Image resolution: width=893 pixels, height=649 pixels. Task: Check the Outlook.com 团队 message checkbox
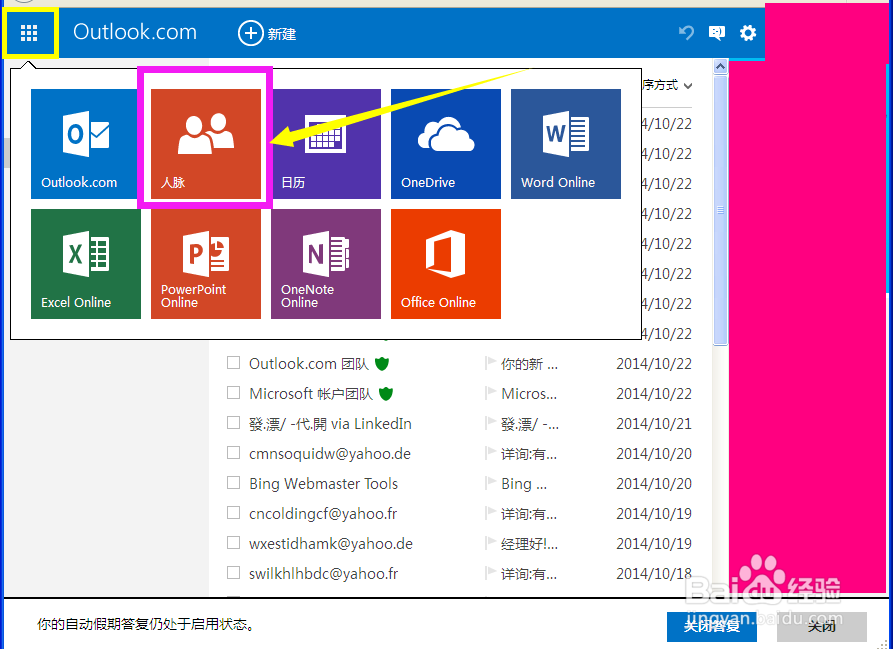pos(234,363)
